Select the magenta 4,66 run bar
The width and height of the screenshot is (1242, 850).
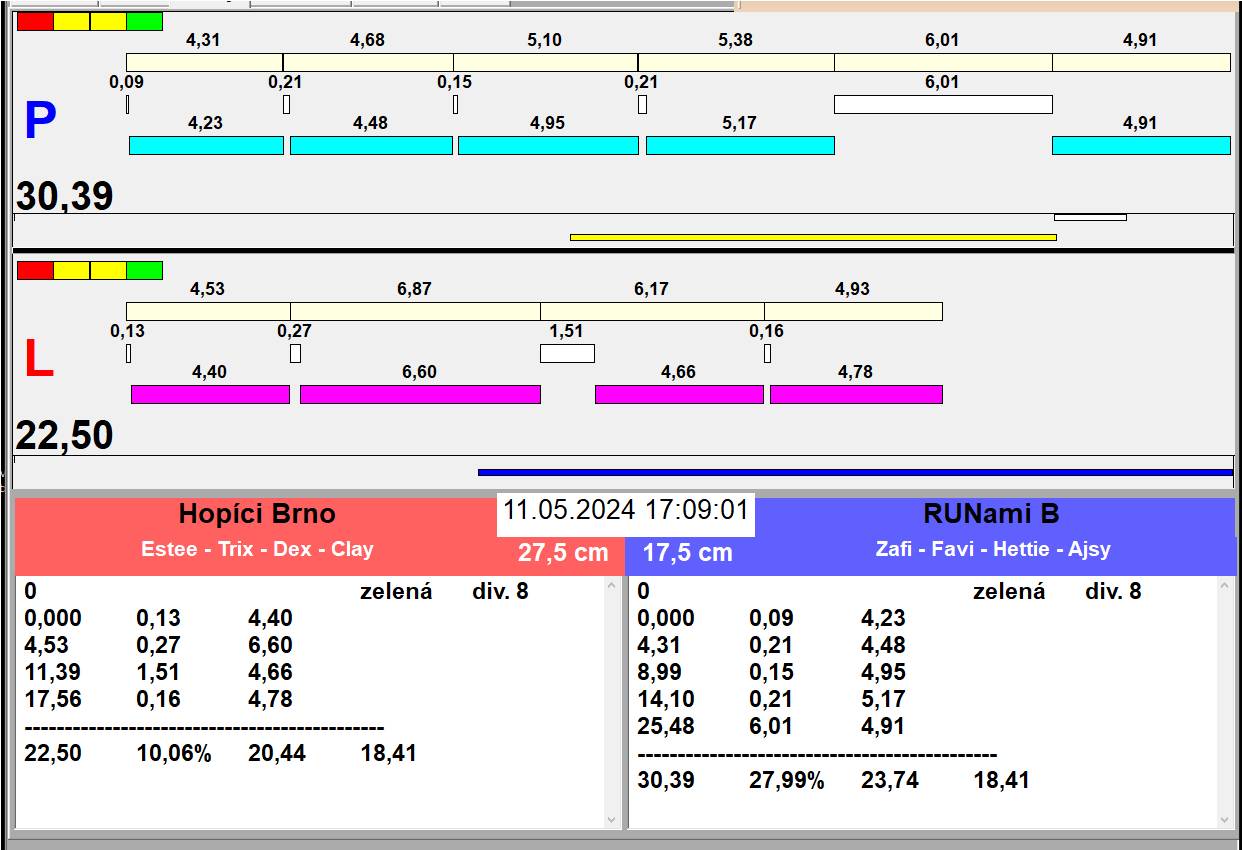(679, 394)
